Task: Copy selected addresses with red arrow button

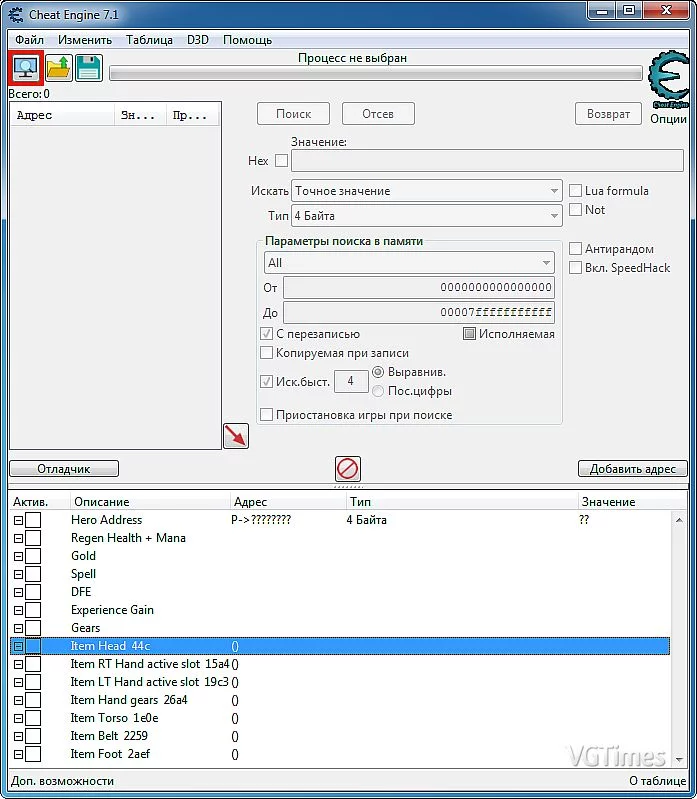Action: [236, 436]
